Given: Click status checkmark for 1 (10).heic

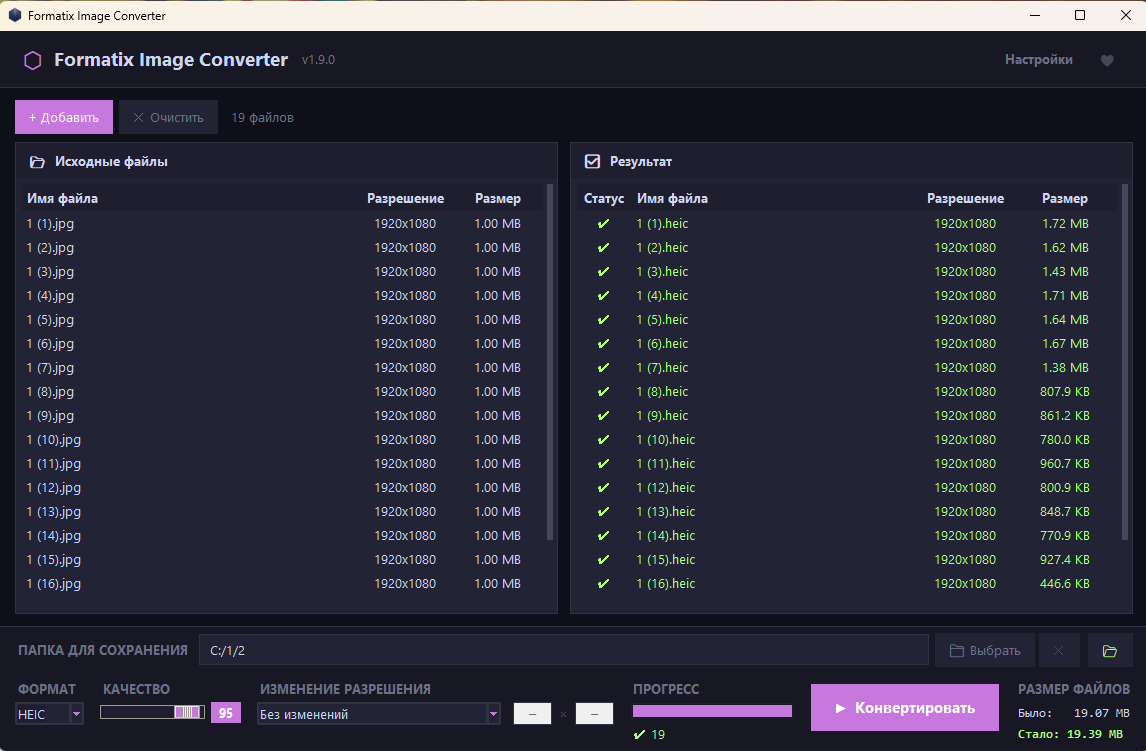Looking at the screenshot, I should pos(604,440).
